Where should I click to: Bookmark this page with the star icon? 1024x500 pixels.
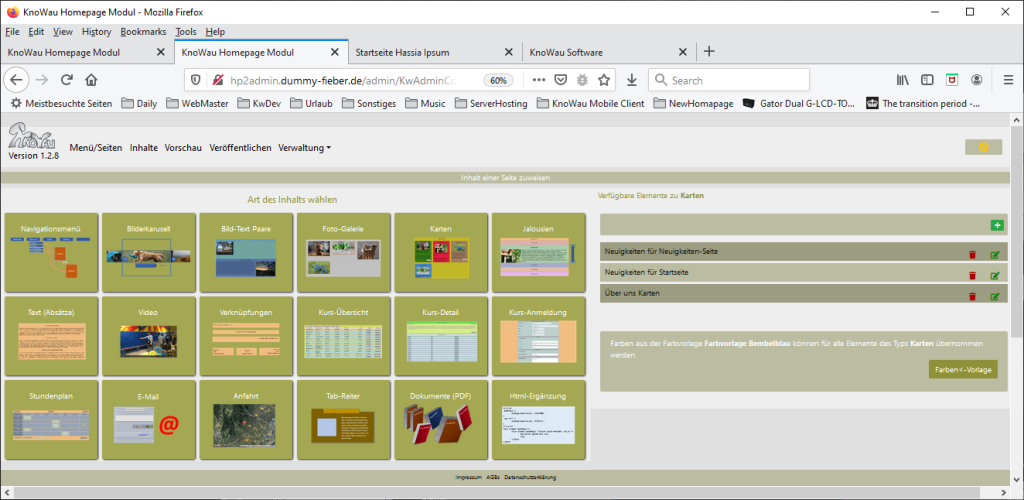(604, 80)
